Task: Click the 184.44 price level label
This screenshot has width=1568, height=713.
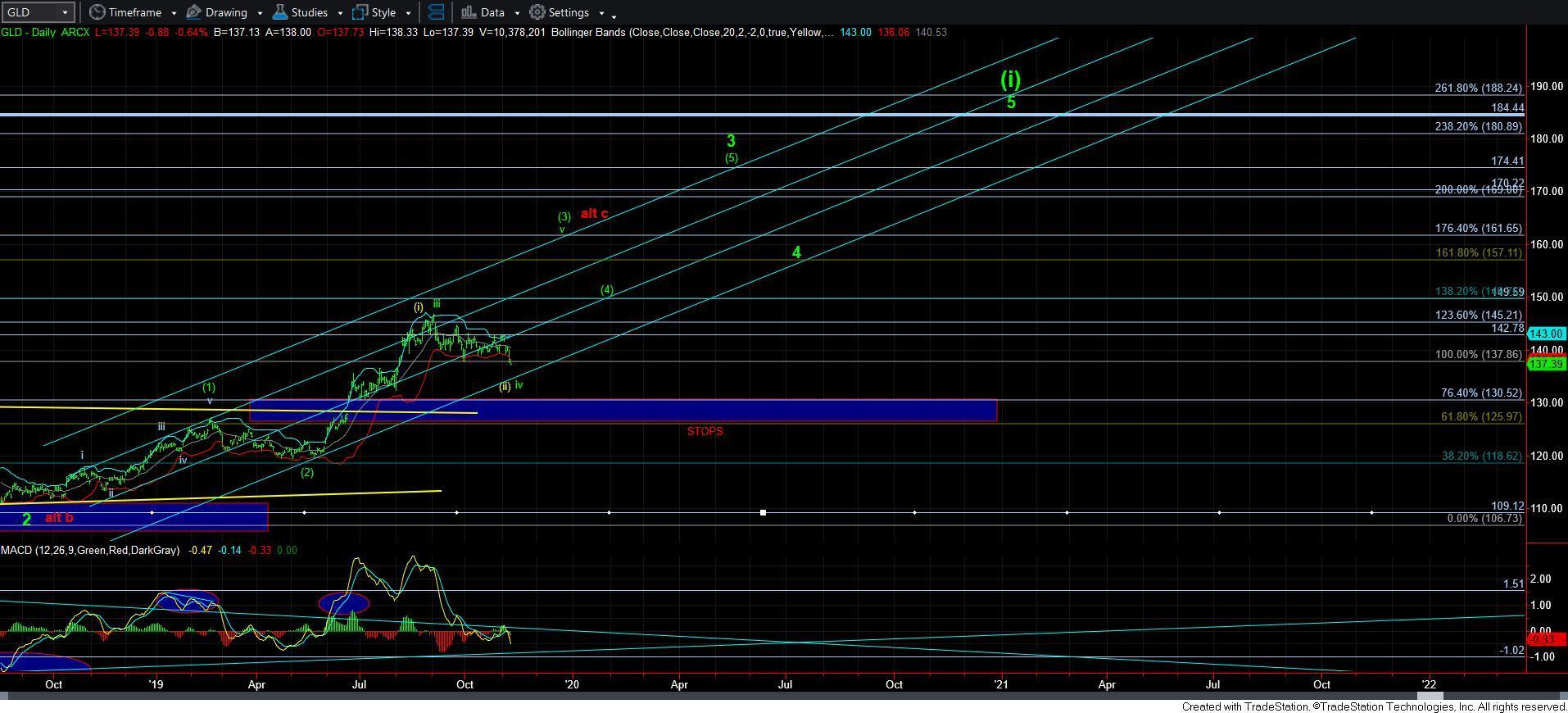Action: coord(1507,107)
